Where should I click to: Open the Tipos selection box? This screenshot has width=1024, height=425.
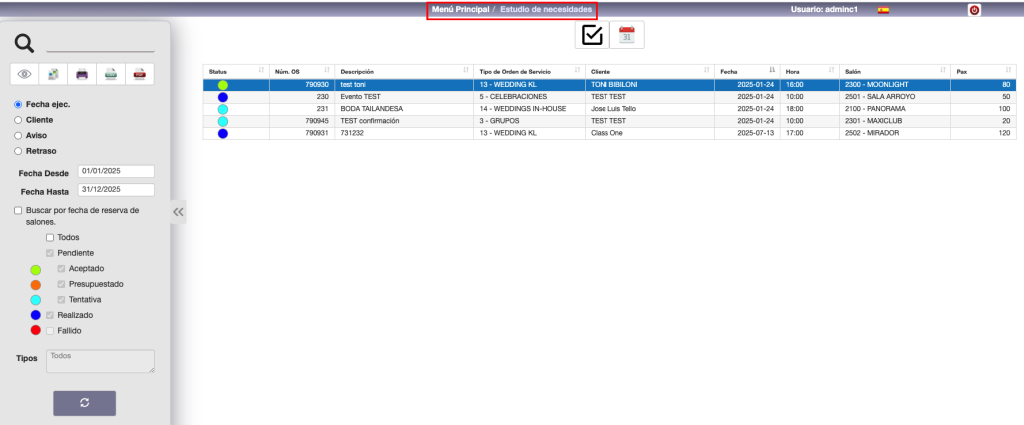coord(100,361)
